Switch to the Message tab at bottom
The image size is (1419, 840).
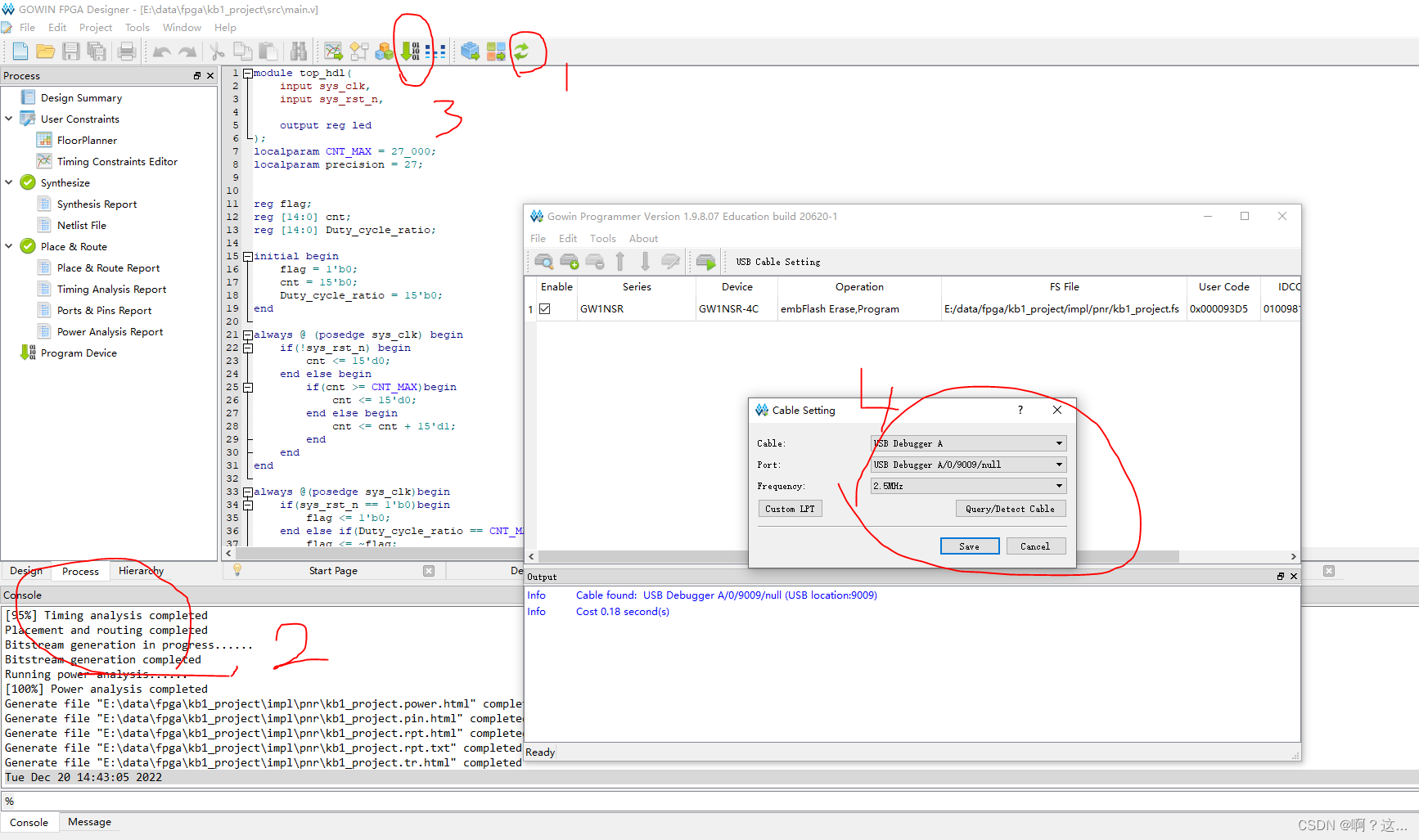click(x=89, y=822)
